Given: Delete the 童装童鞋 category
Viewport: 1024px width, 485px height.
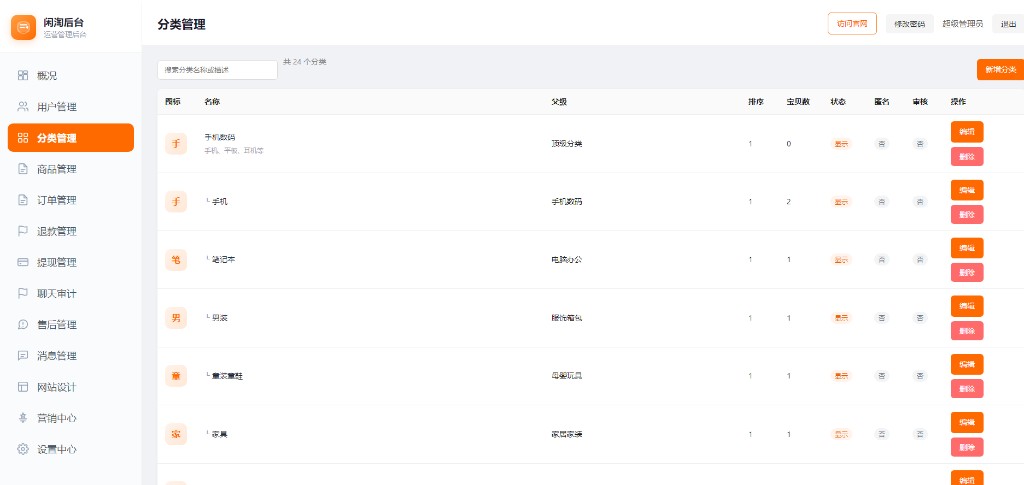Looking at the screenshot, I should click(967, 388).
